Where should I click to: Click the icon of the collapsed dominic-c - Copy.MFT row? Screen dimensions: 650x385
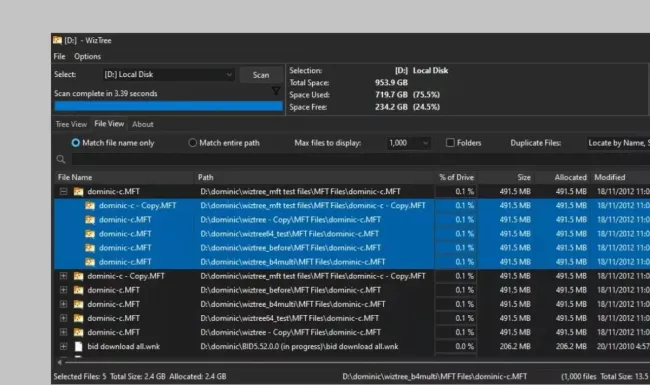pos(78,276)
